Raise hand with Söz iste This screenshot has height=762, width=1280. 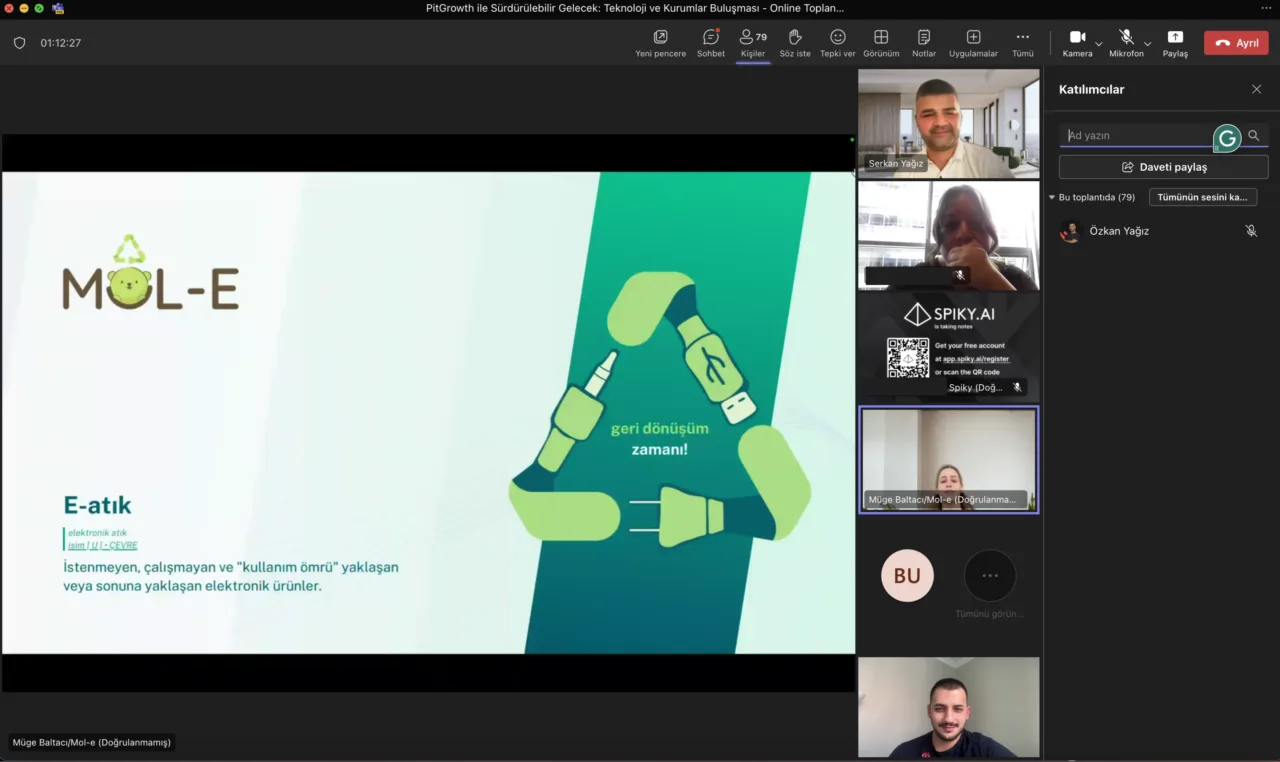coord(795,43)
